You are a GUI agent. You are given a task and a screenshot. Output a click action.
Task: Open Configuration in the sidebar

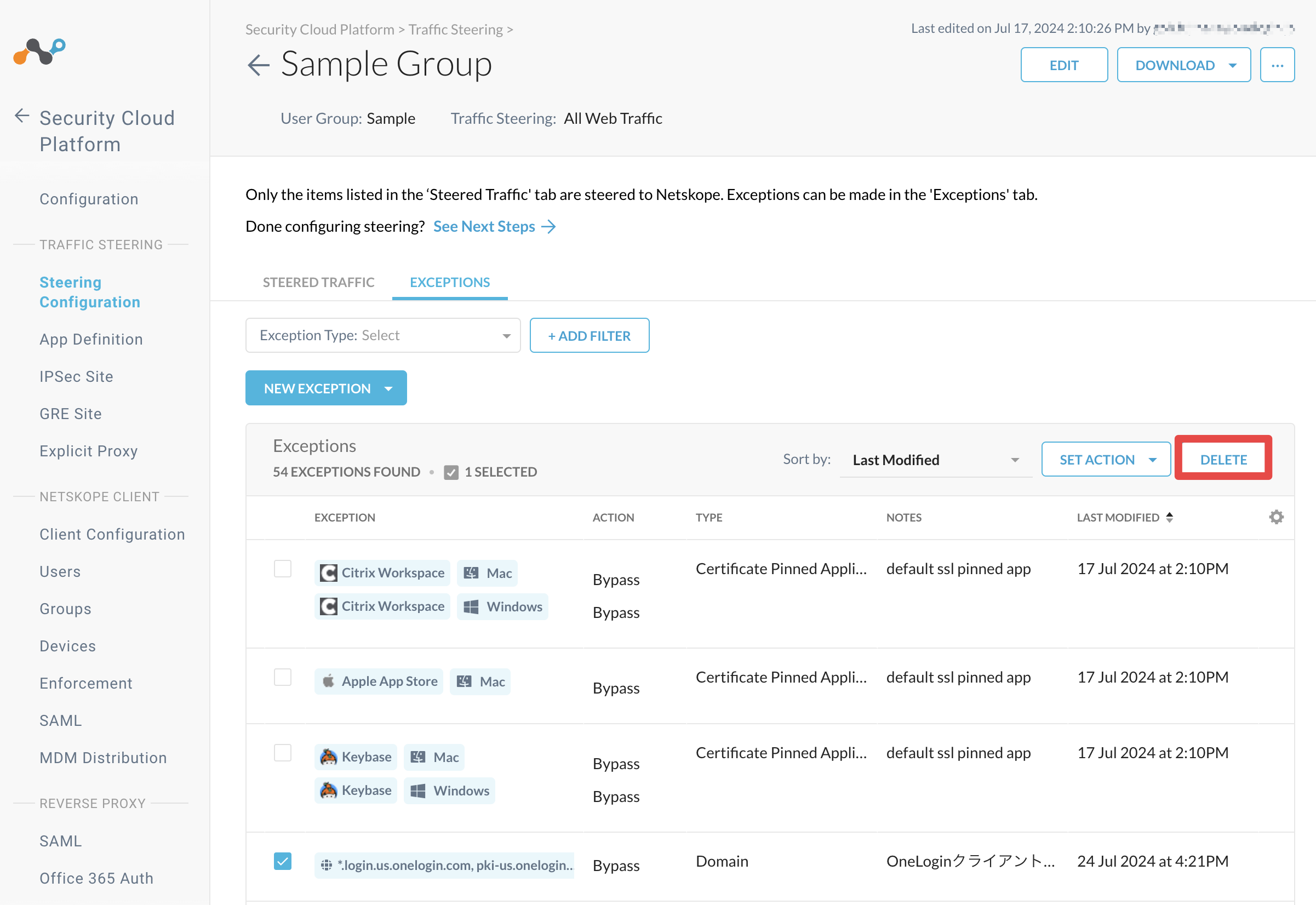89,198
